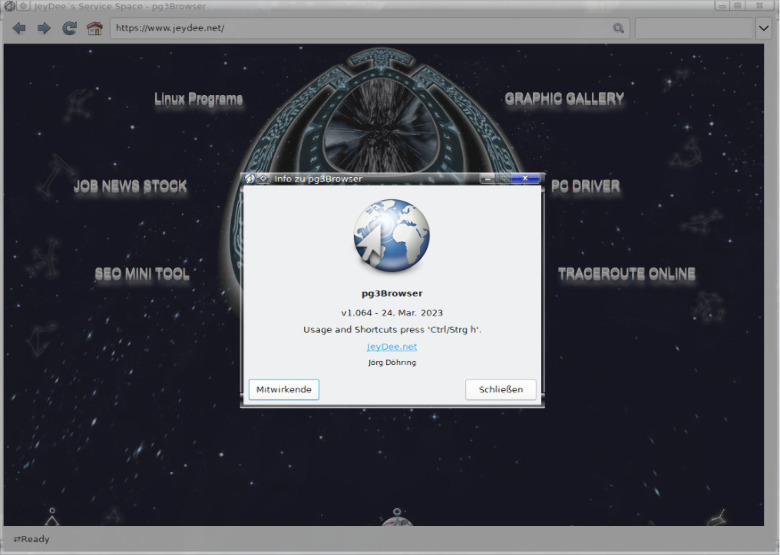Open the dropdown chevron beside the search field
This screenshot has height=555, width=780.
point(764,28)
